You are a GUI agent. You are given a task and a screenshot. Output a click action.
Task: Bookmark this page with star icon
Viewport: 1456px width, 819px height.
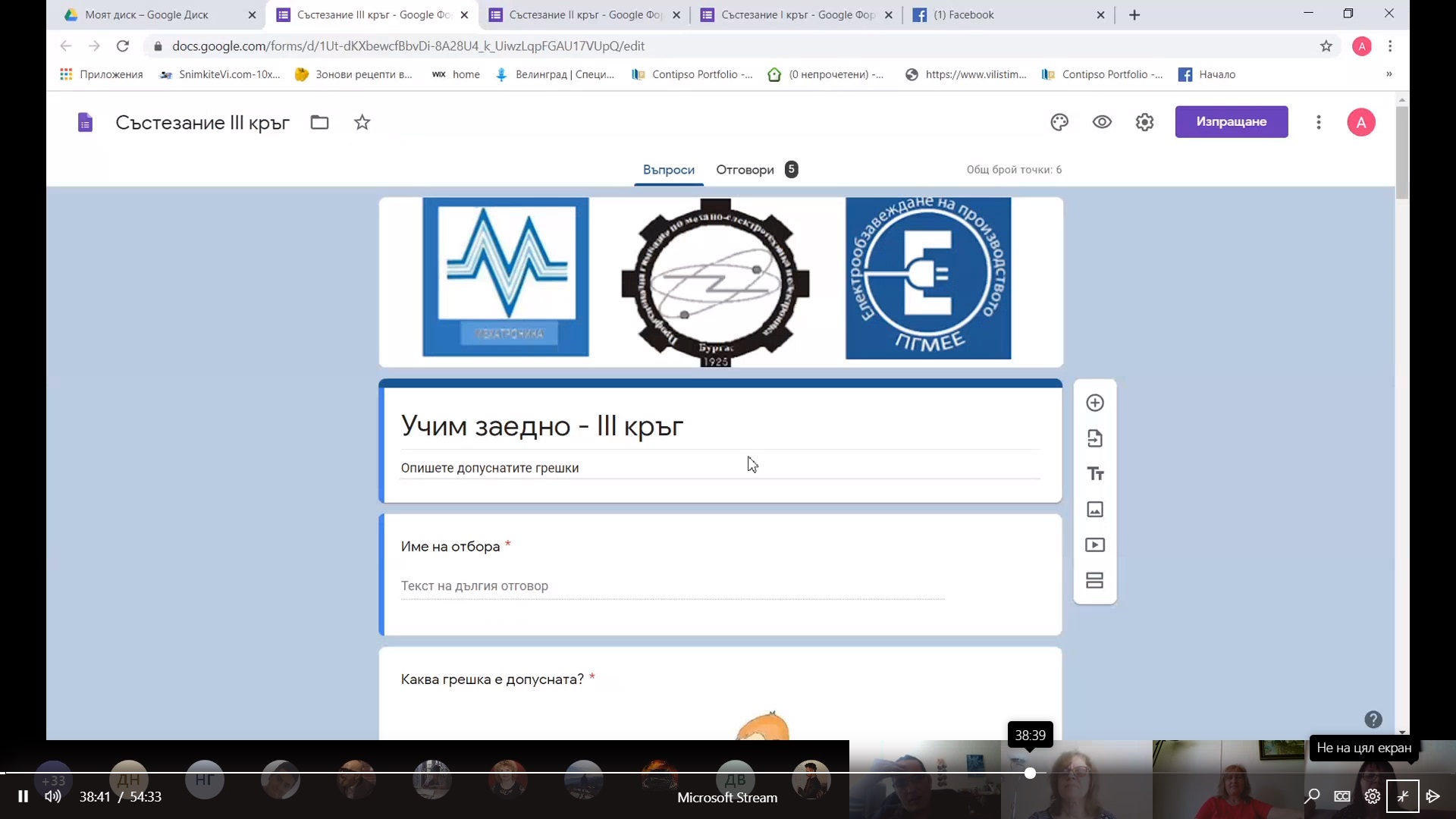coord(1326,46)
